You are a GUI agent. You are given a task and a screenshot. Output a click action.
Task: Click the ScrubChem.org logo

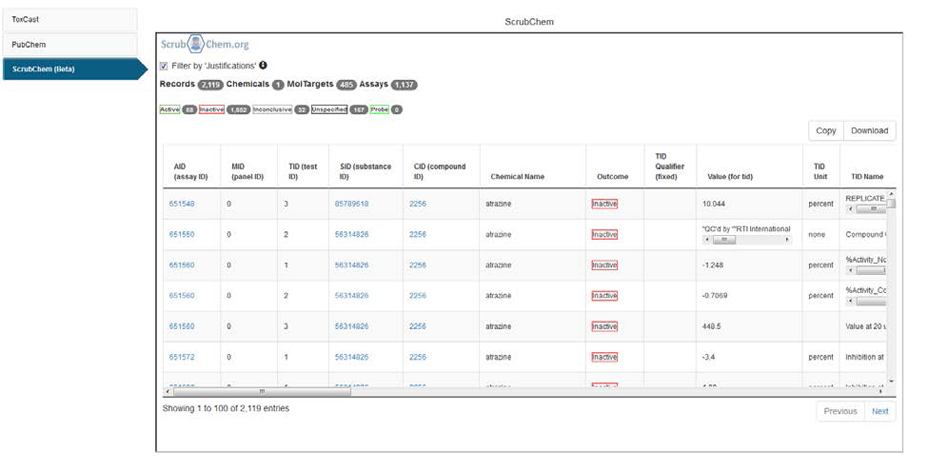pyautogui.click(x=205, y=44)
